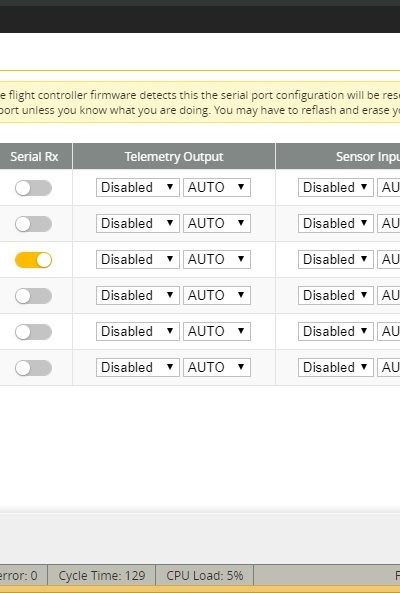Image resolution: width=400 pixels, height=593 pixels.
Task: Enable Serial Rx on the fifth row
Action: point(33,332)
